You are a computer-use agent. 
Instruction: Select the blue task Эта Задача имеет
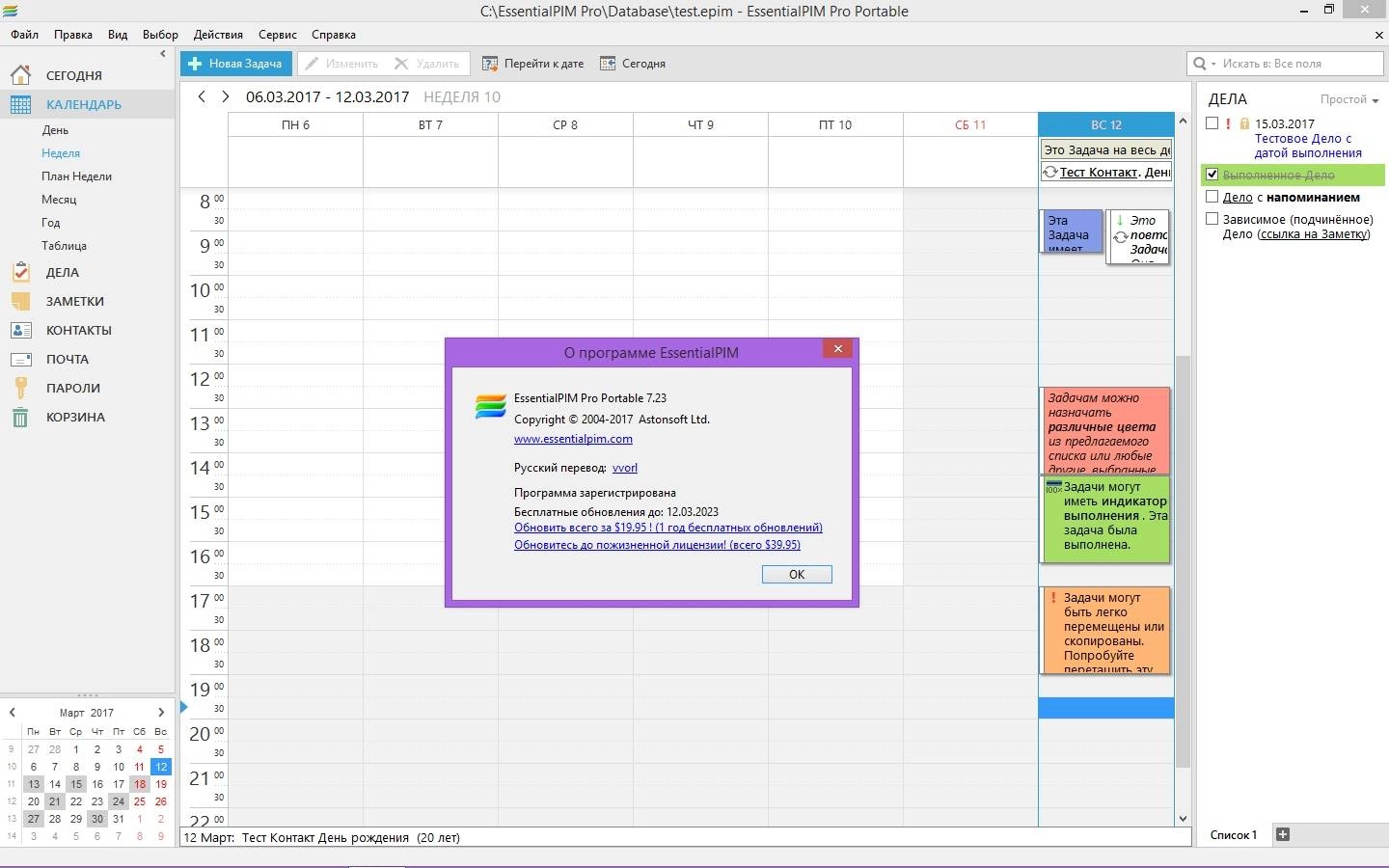pyautogui.click(x=1072, y=231)
